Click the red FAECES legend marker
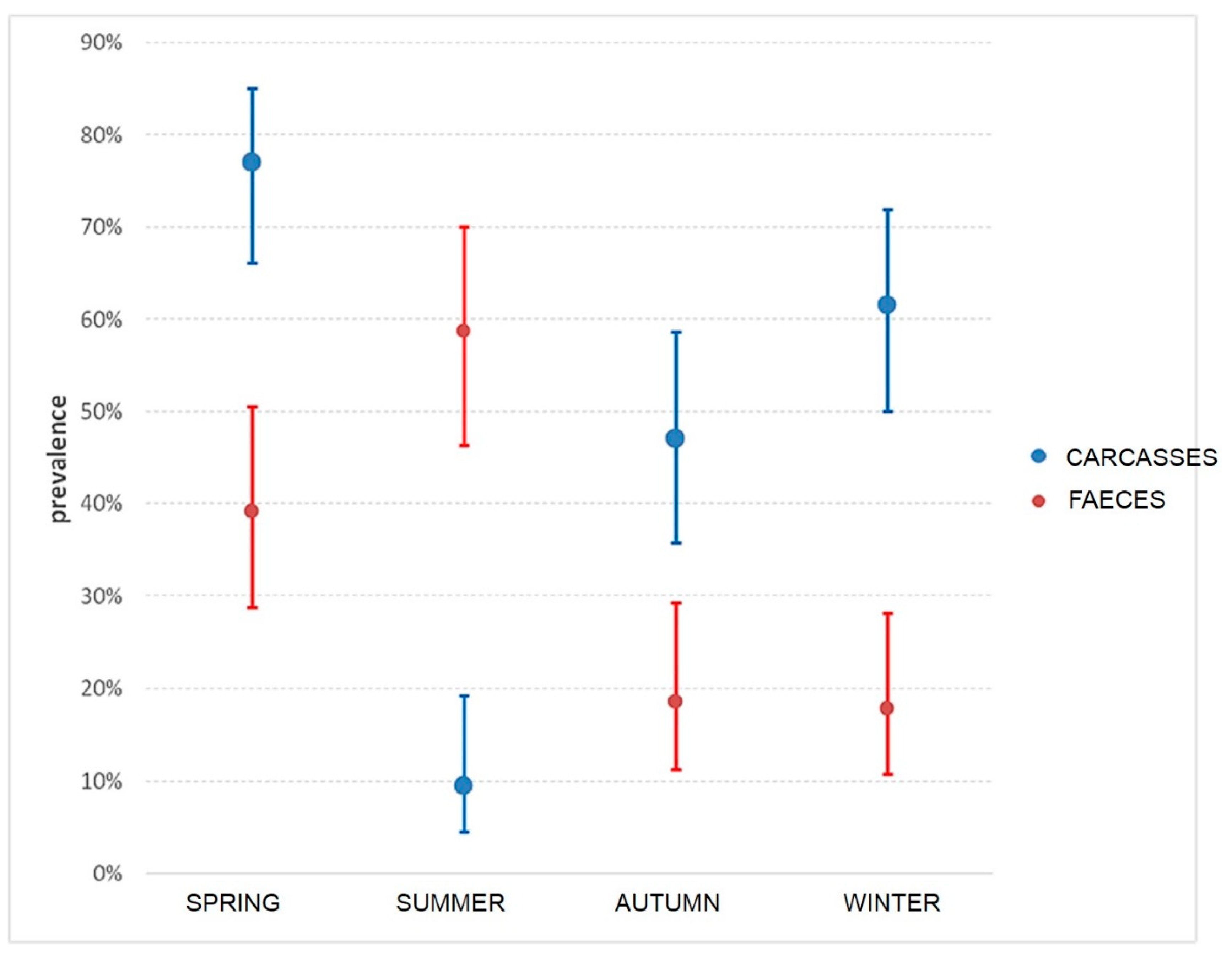The height and width of the screenshot is (956, 1232). 1038,501
